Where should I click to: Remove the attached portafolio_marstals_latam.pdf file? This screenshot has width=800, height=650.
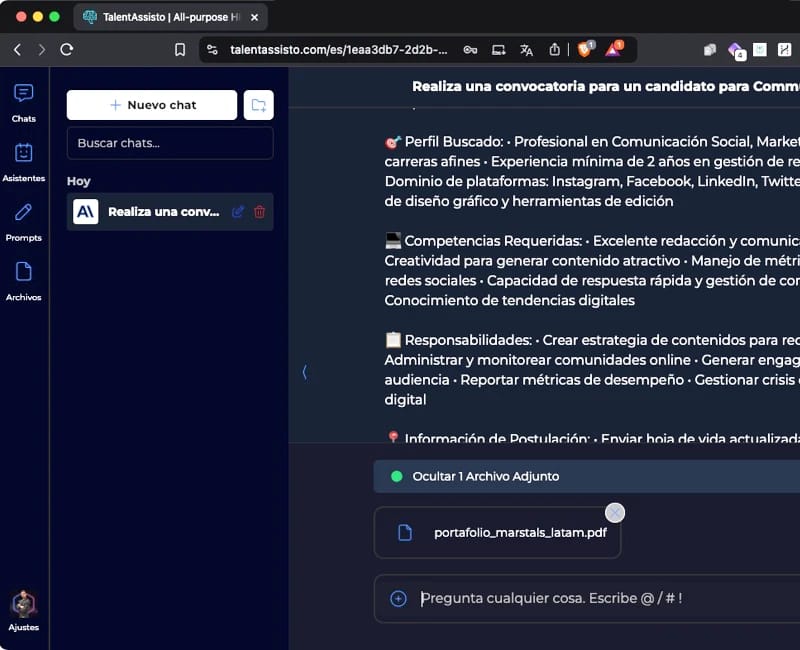coord(615,513)
